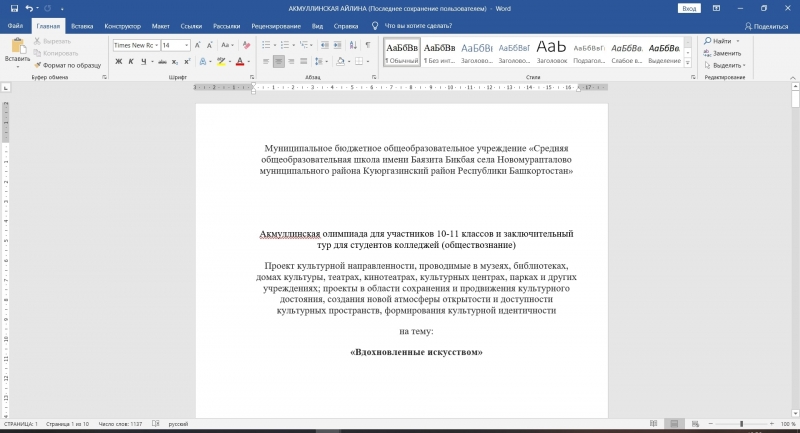Open the font size 14 dropdown

click(x=186, y=45)
